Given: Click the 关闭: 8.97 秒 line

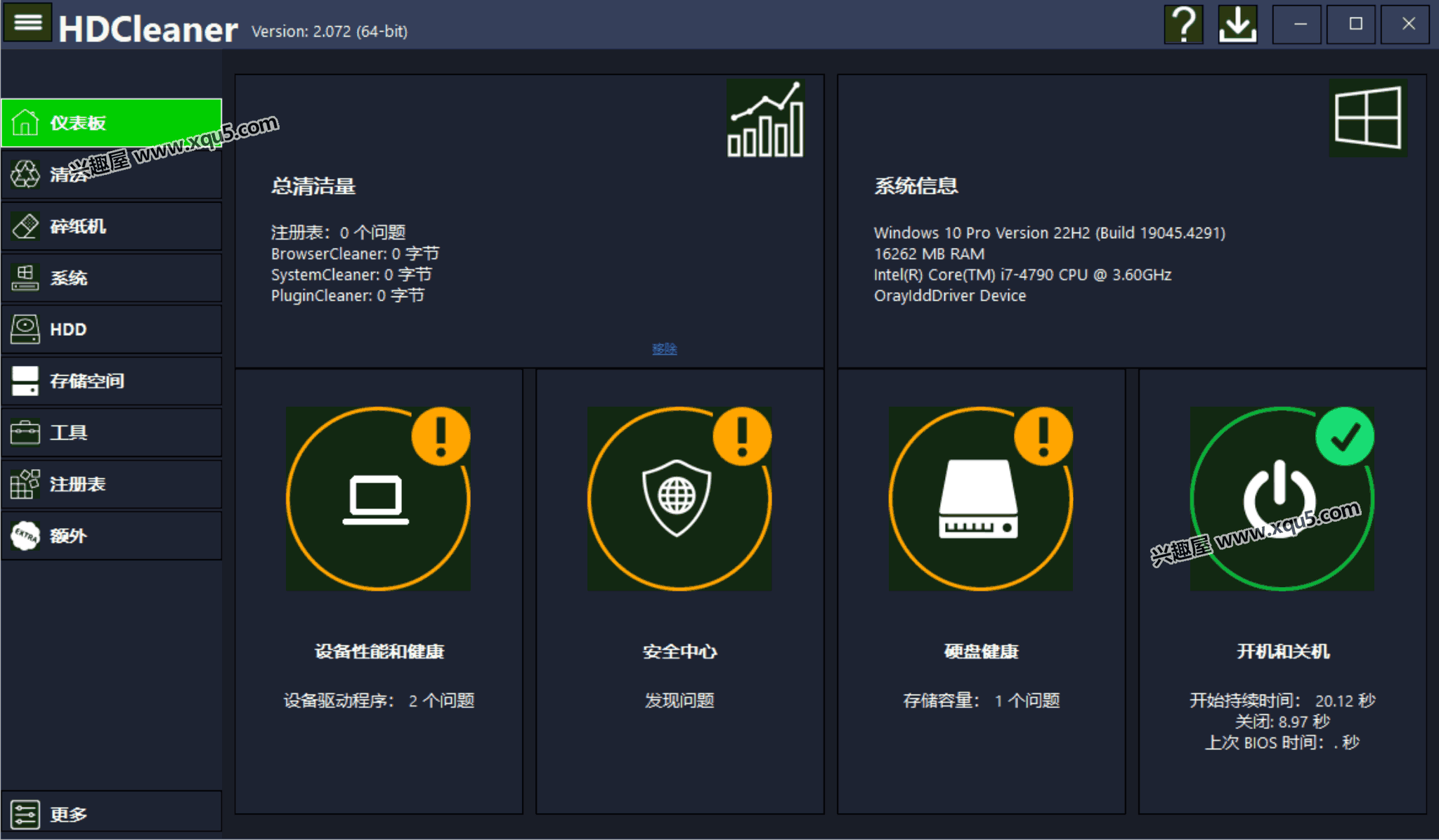Looking at the screenshot, I should 1282,722.
